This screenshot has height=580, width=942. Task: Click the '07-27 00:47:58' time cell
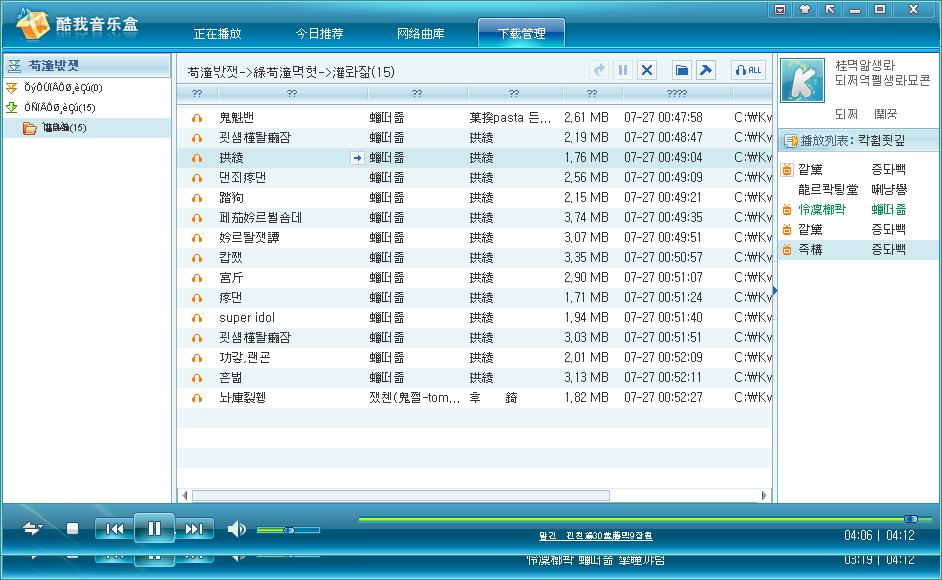pos(663,117)
